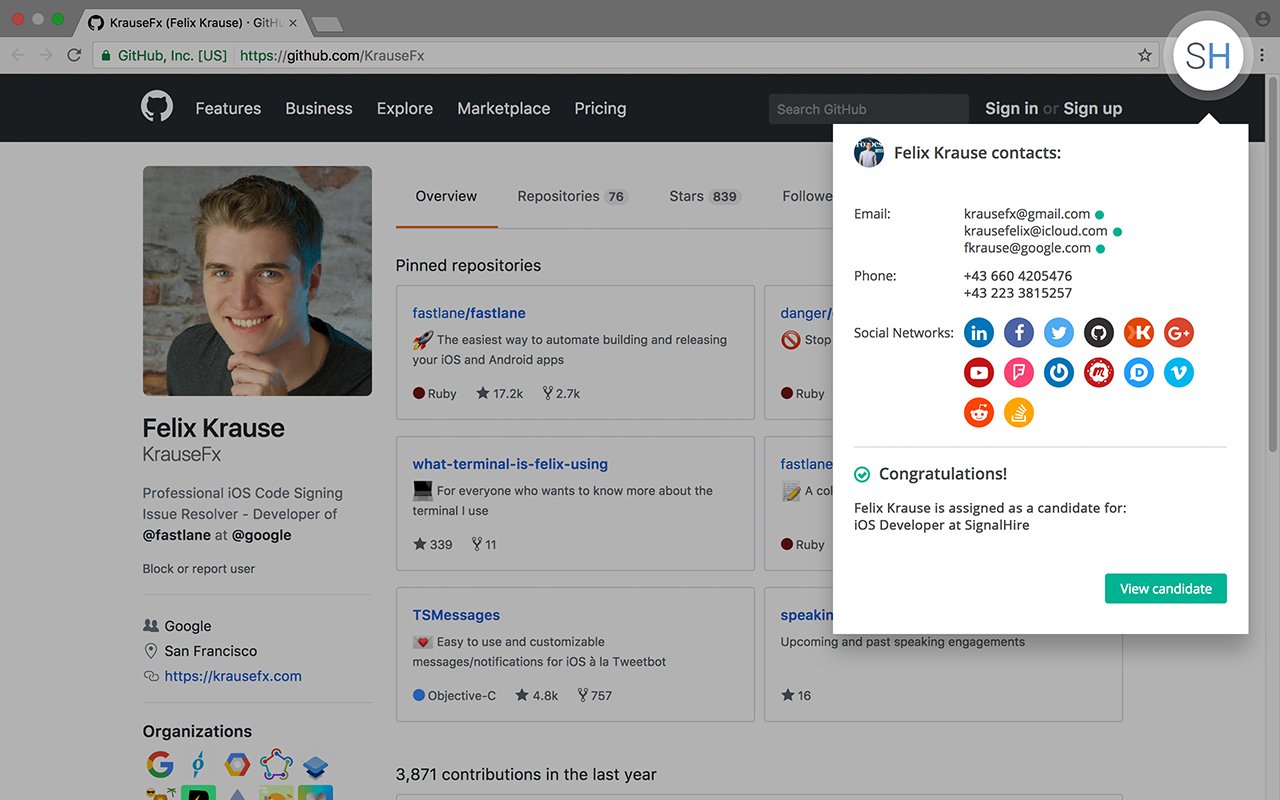Open the TSMessages repository link
This screenshot has height=800, width=1280.
point(456,615)
